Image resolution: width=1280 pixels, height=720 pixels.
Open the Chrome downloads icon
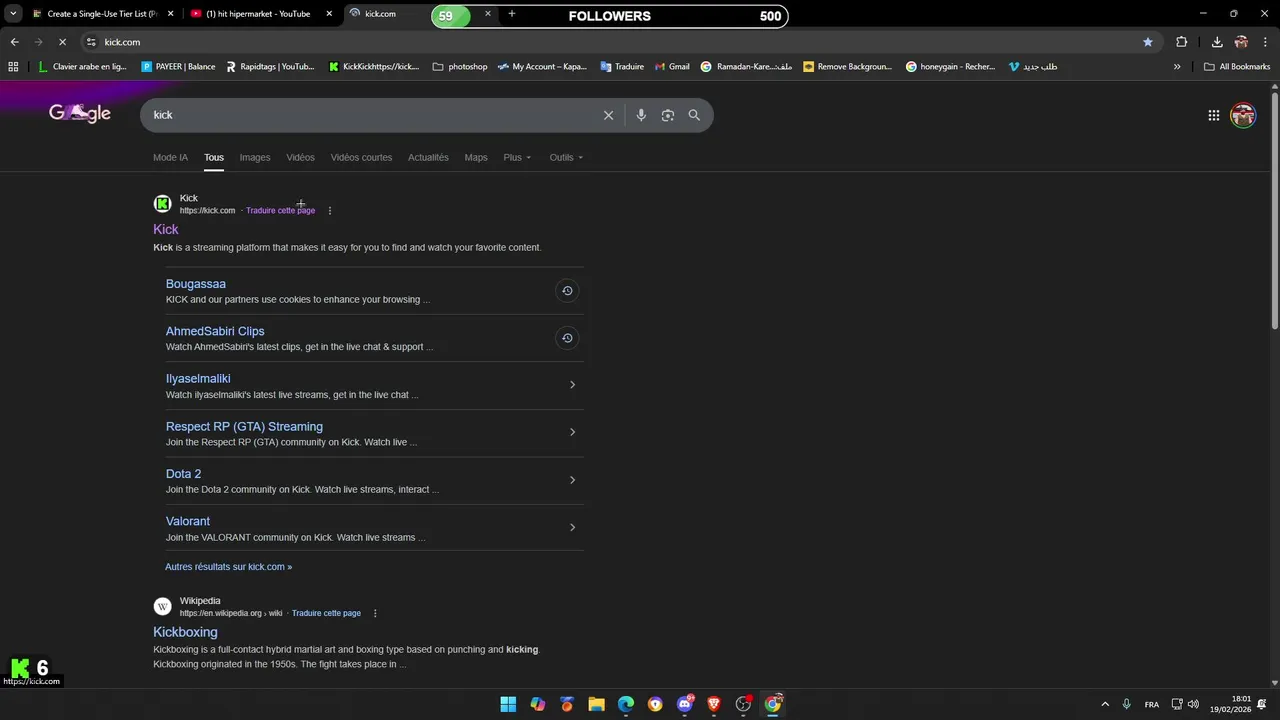(x=1217, y=42)
